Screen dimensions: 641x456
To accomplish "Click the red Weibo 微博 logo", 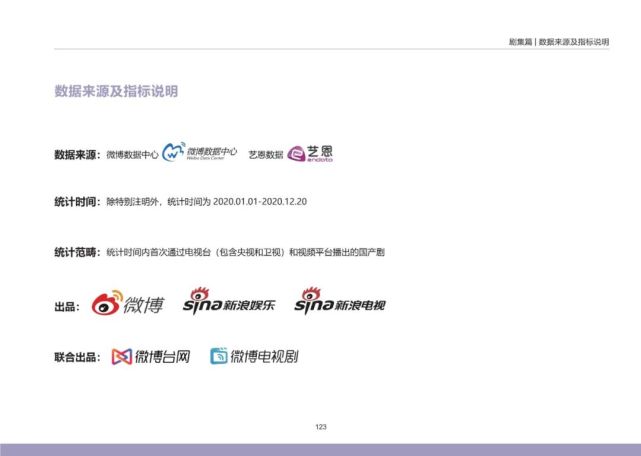I will [x=128, y=303].
